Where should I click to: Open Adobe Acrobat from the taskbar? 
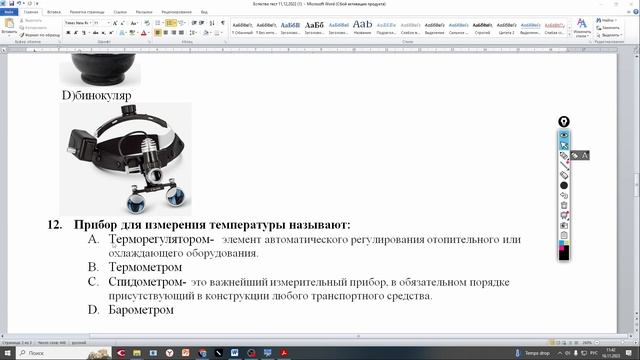(284, 353)
